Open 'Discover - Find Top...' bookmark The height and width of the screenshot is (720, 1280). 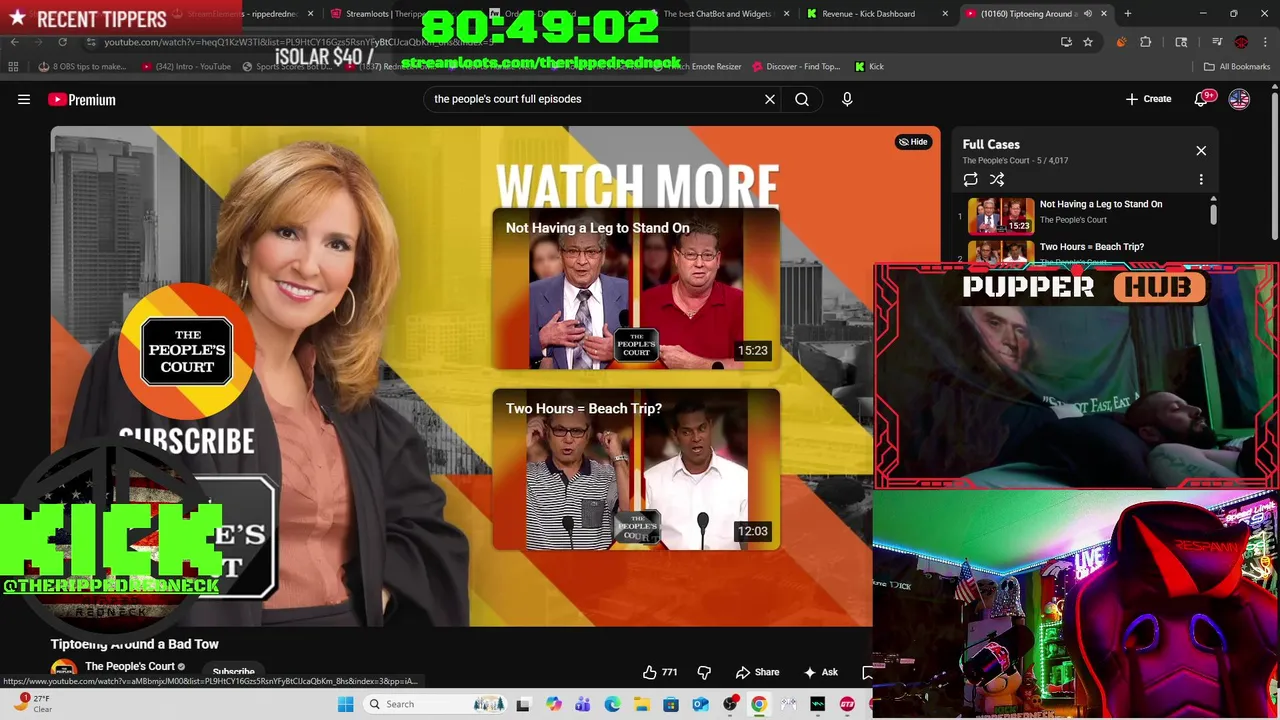click(x=796, y=67)
